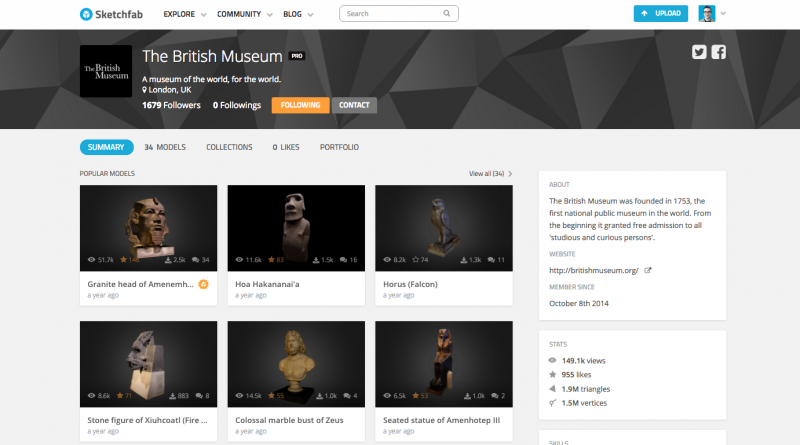The width and height of the screenshot is (800, 445).
Task: Click the user avatar in the header
Action: pyautogui.click(x=706, y=14)
